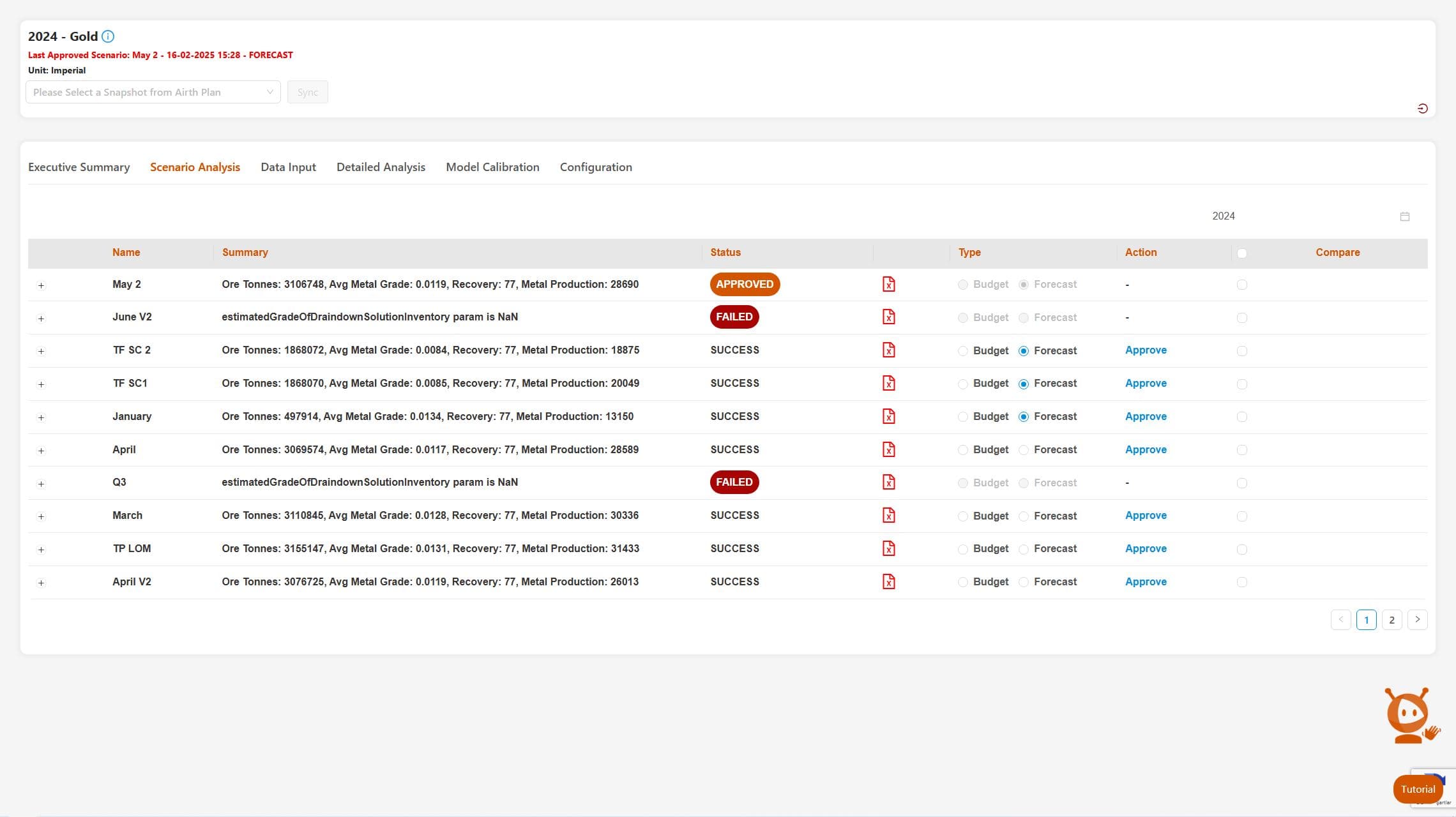Viewport: 1456px width, 817px height.
Task: Click the FAILED status badge for Q3
Action: coord(734,482)
